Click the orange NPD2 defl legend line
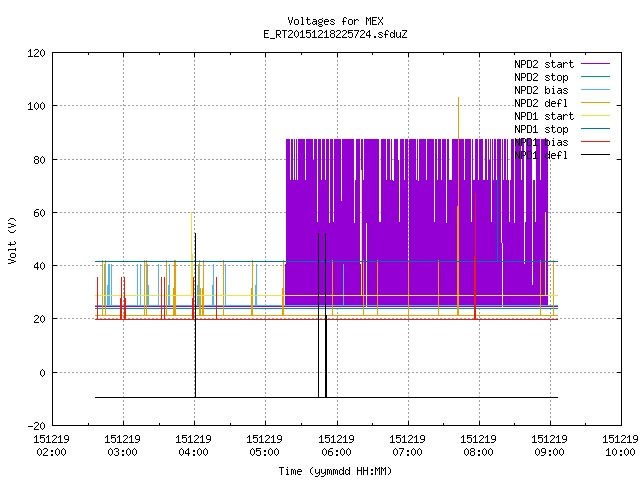 (596, 103)
